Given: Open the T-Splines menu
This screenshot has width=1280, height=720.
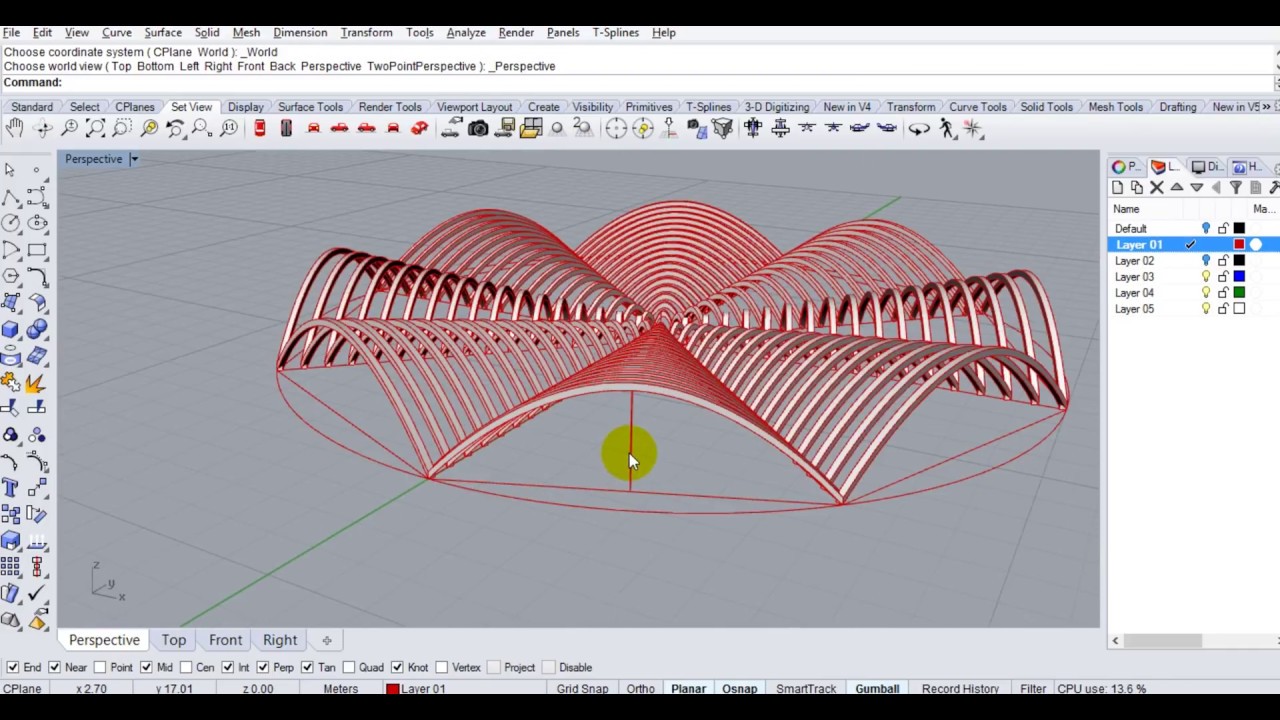Looking at the screenshot, I should click(615, 32).
